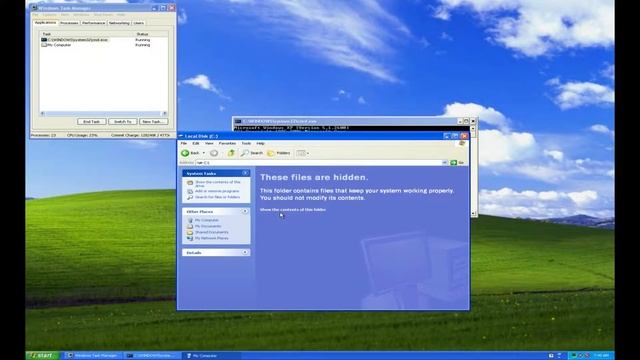Viewport: 640px width, 360px height.
Task: Open the Back history dropdown arrow
Action: point(204,153)
